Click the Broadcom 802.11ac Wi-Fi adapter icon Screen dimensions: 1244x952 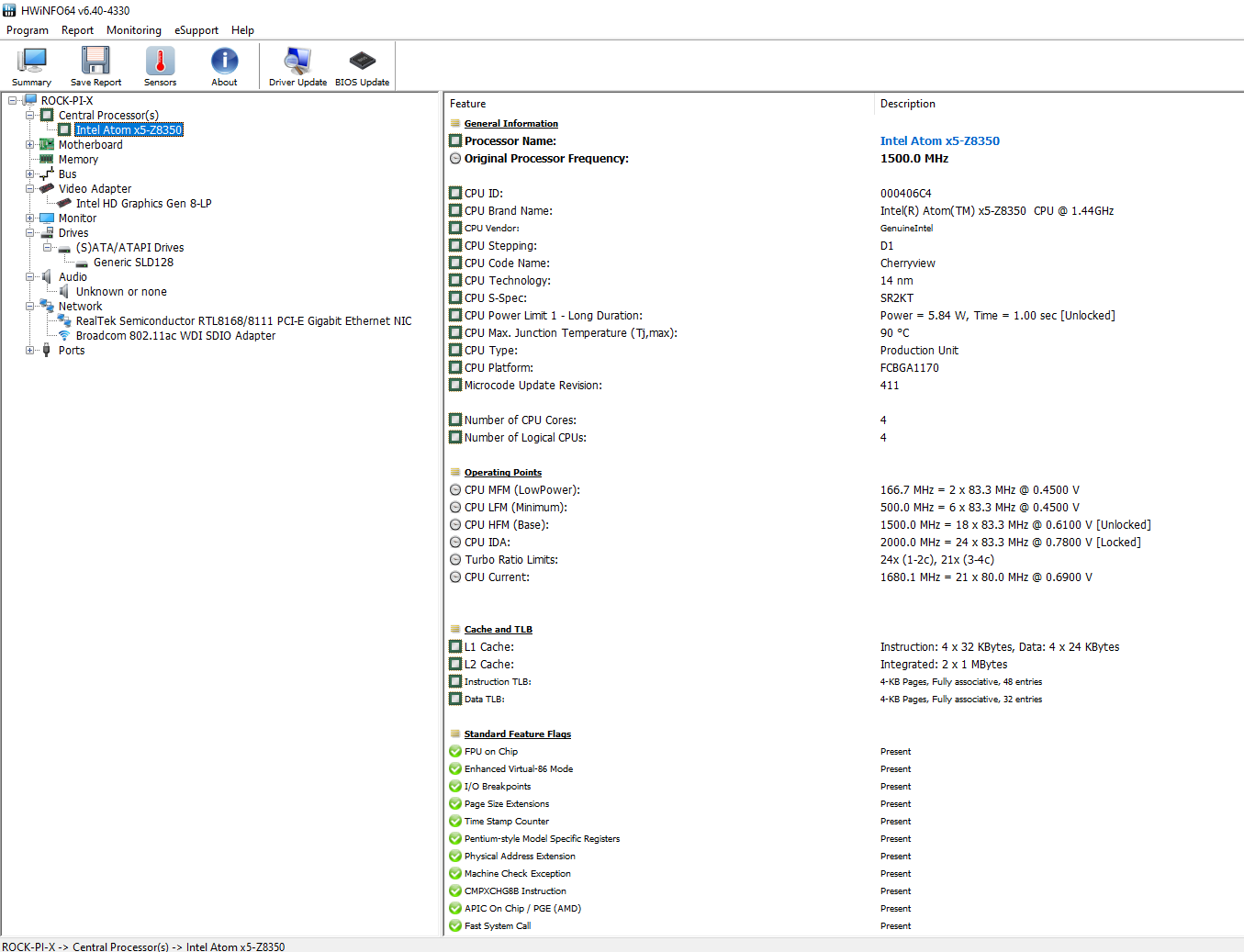tap(64, 335)
